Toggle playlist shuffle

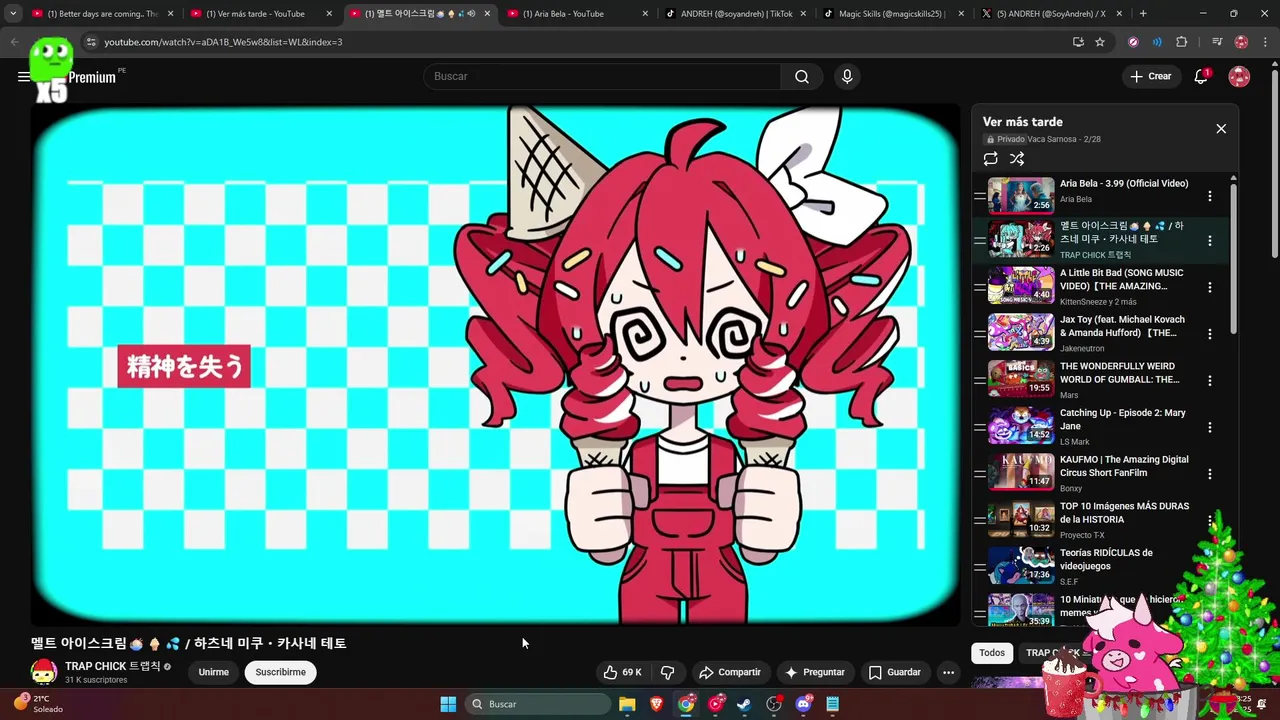(1017, 159)
